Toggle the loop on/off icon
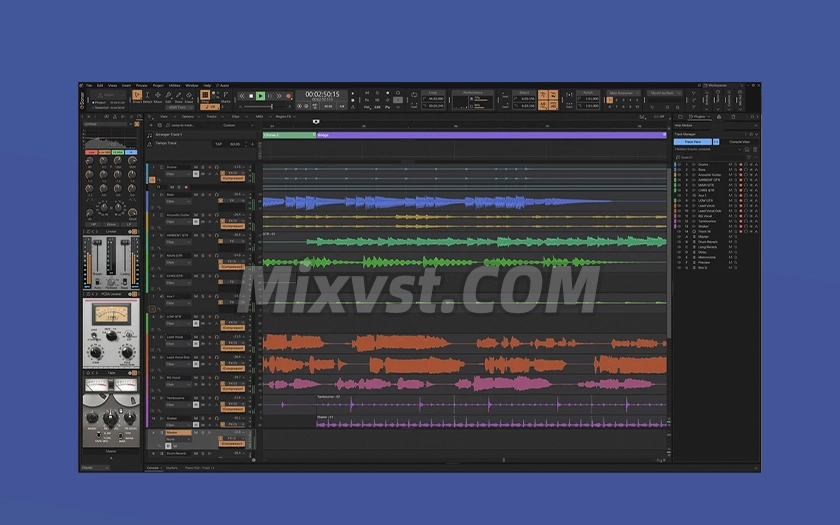This screenshot has height=525, width=840. [x=414, y=95]
